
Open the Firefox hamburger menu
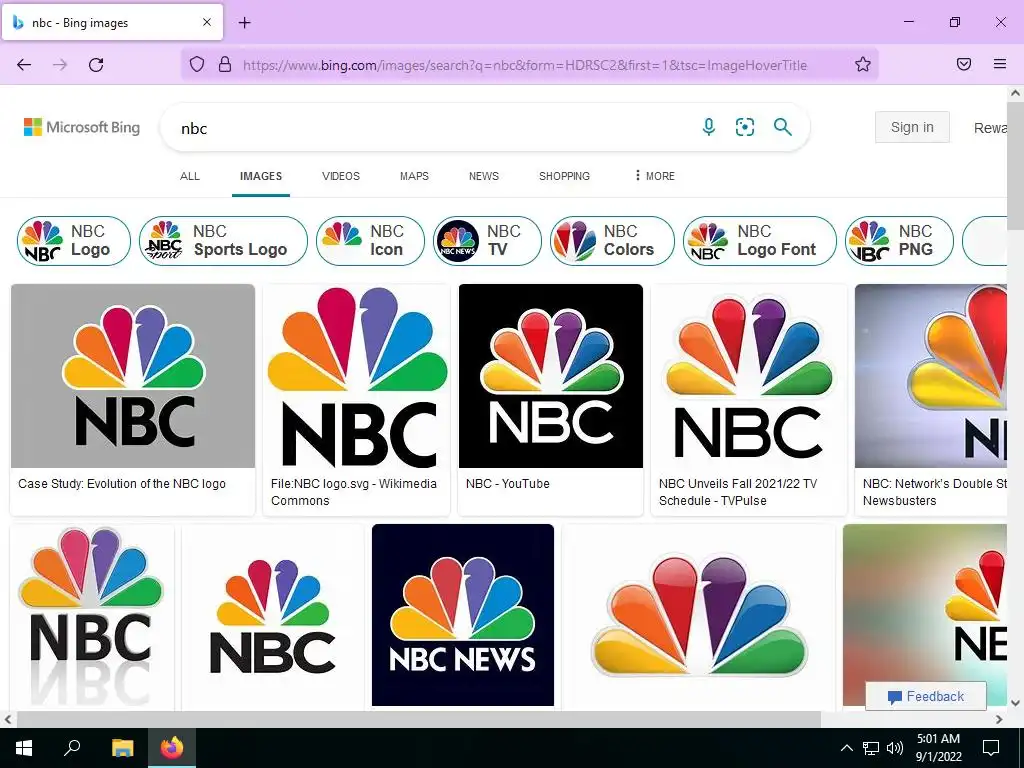(x=1000, y=64)
